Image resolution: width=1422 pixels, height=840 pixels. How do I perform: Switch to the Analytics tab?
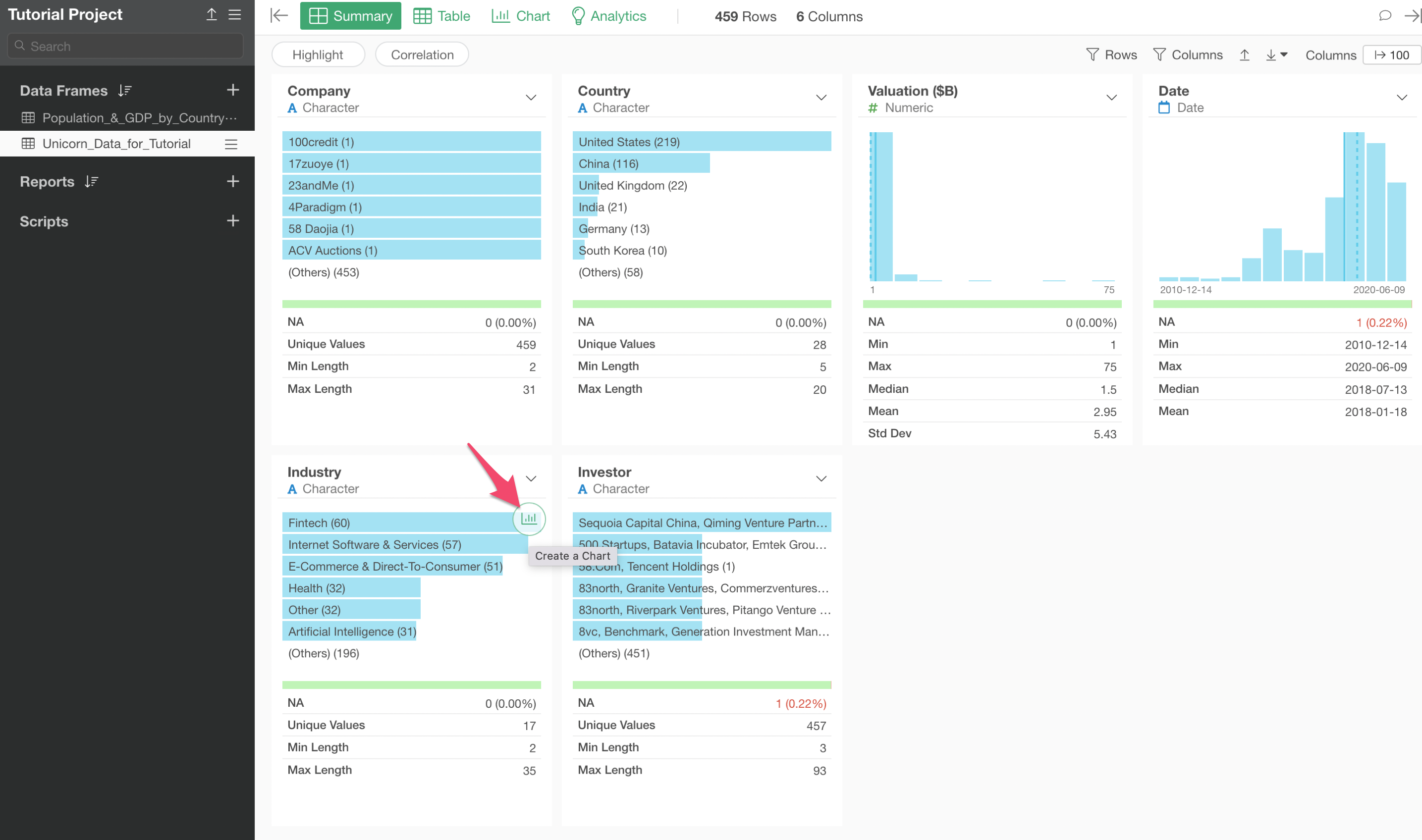coord(608,16)
